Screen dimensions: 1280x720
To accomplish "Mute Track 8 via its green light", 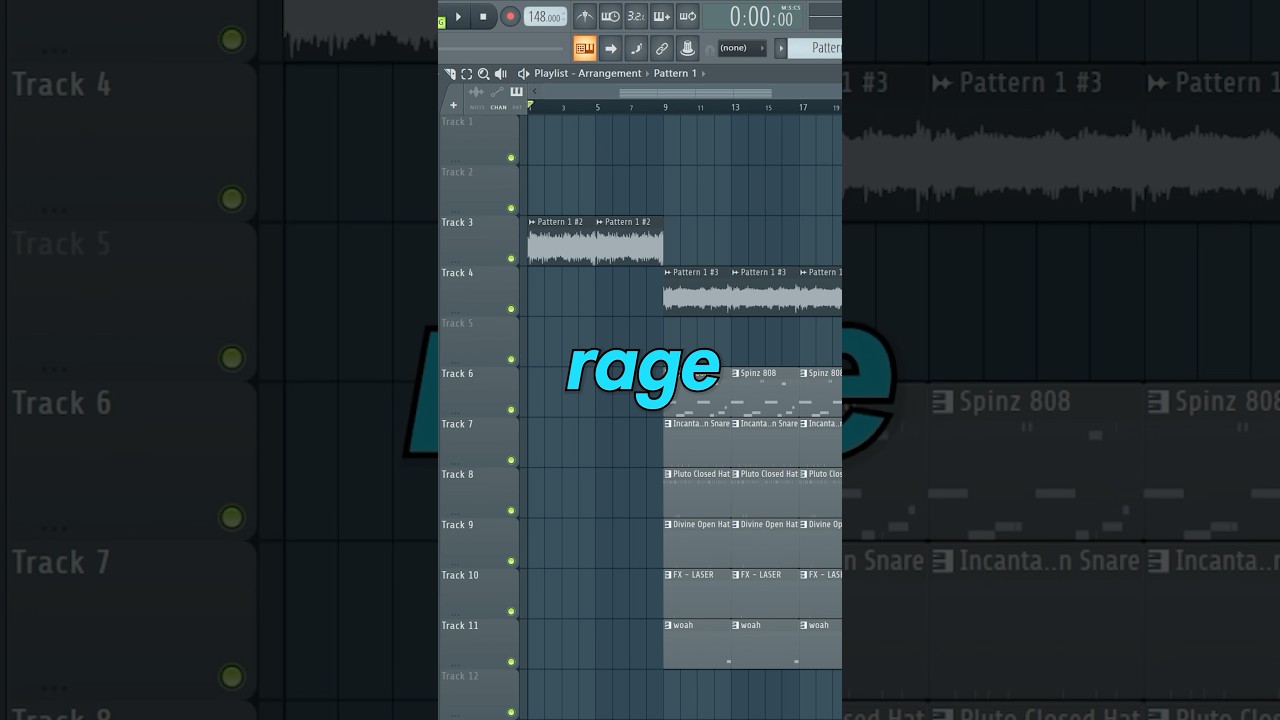I will [x=511, y=511].
